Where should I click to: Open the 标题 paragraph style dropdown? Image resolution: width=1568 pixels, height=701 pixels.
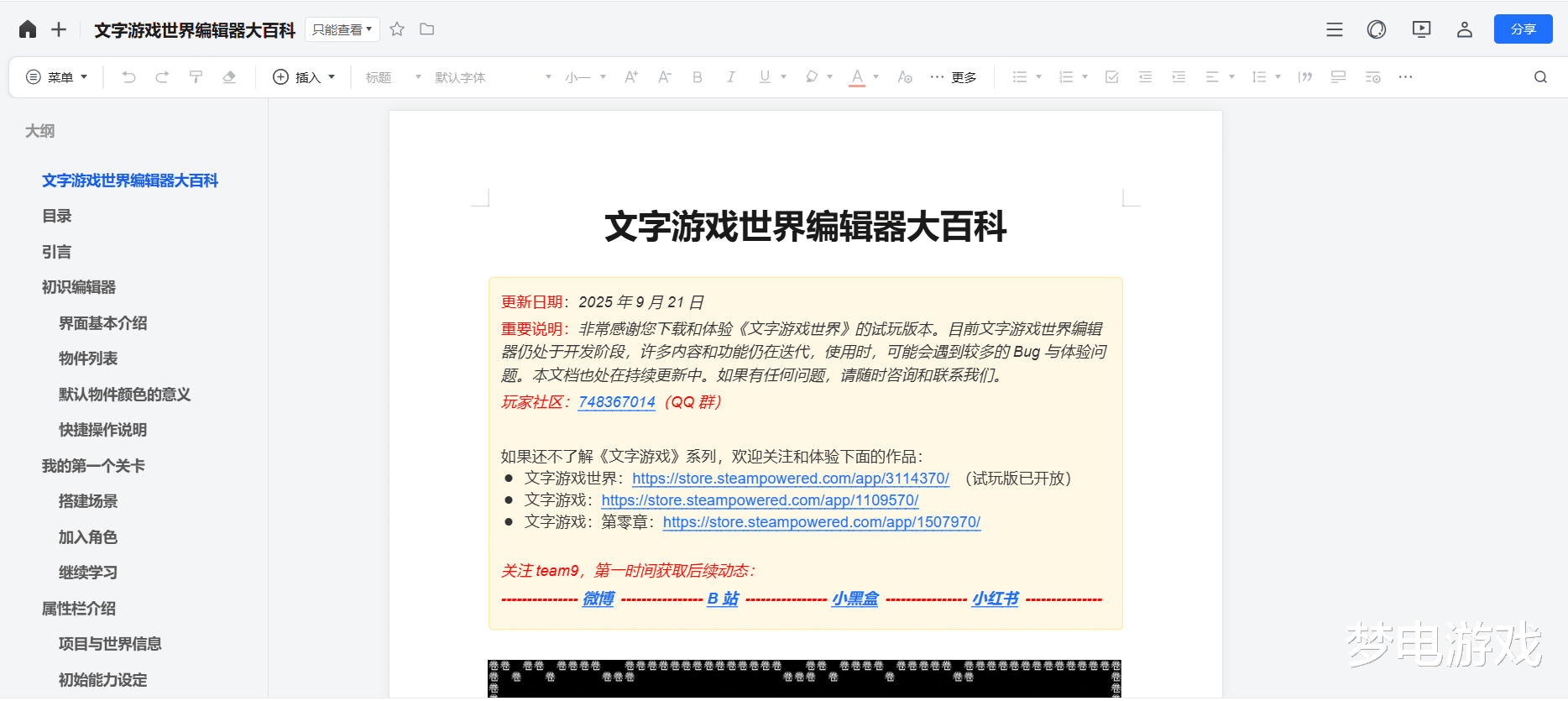(394, 77)
